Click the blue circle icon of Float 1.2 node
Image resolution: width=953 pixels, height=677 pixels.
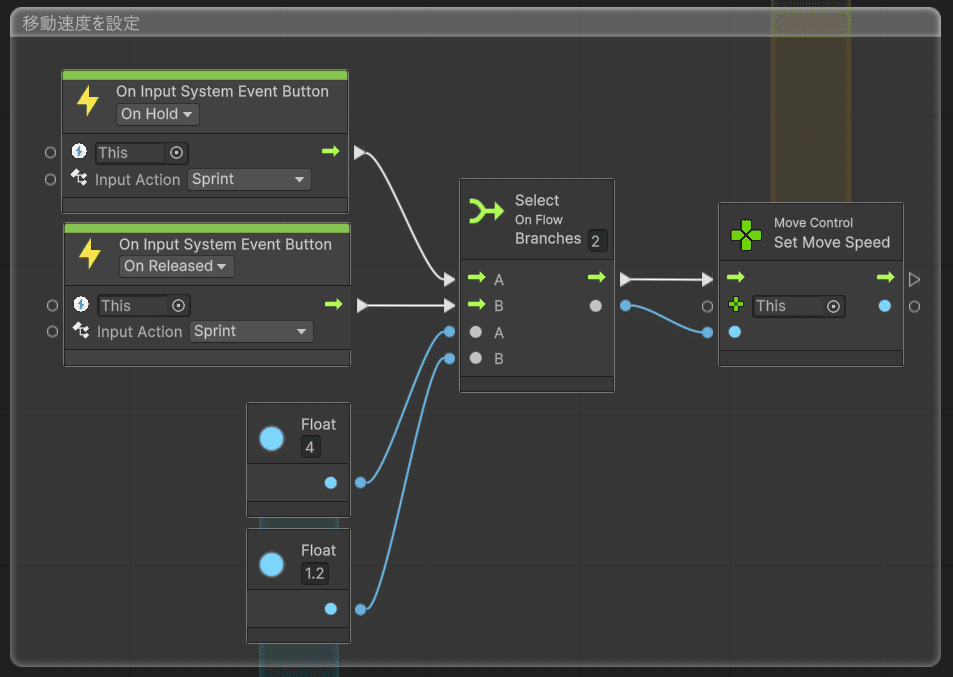272,564
